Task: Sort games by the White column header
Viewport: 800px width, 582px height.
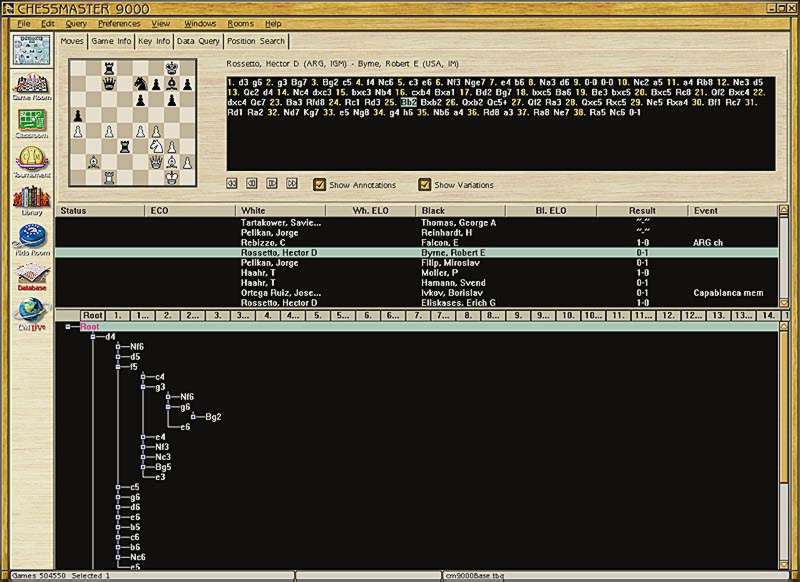Action: (x=280, y=211)
